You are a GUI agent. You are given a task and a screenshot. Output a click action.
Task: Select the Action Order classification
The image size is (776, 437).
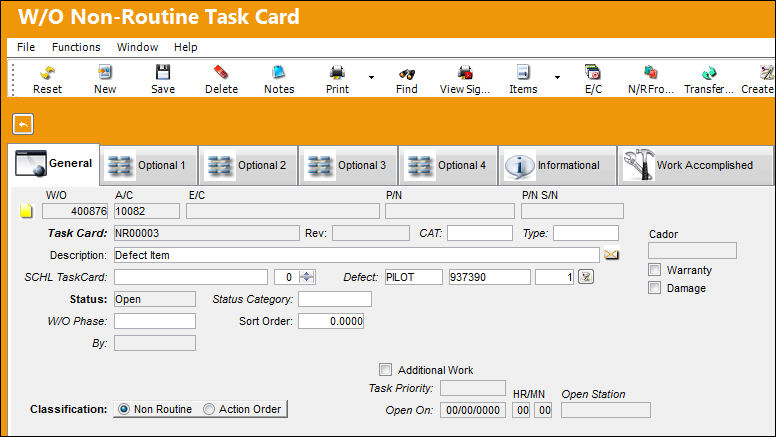click(209, 409)
